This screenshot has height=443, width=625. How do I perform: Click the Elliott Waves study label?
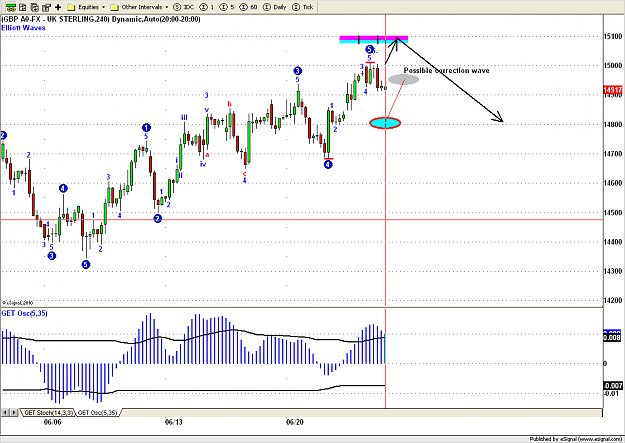24,28
